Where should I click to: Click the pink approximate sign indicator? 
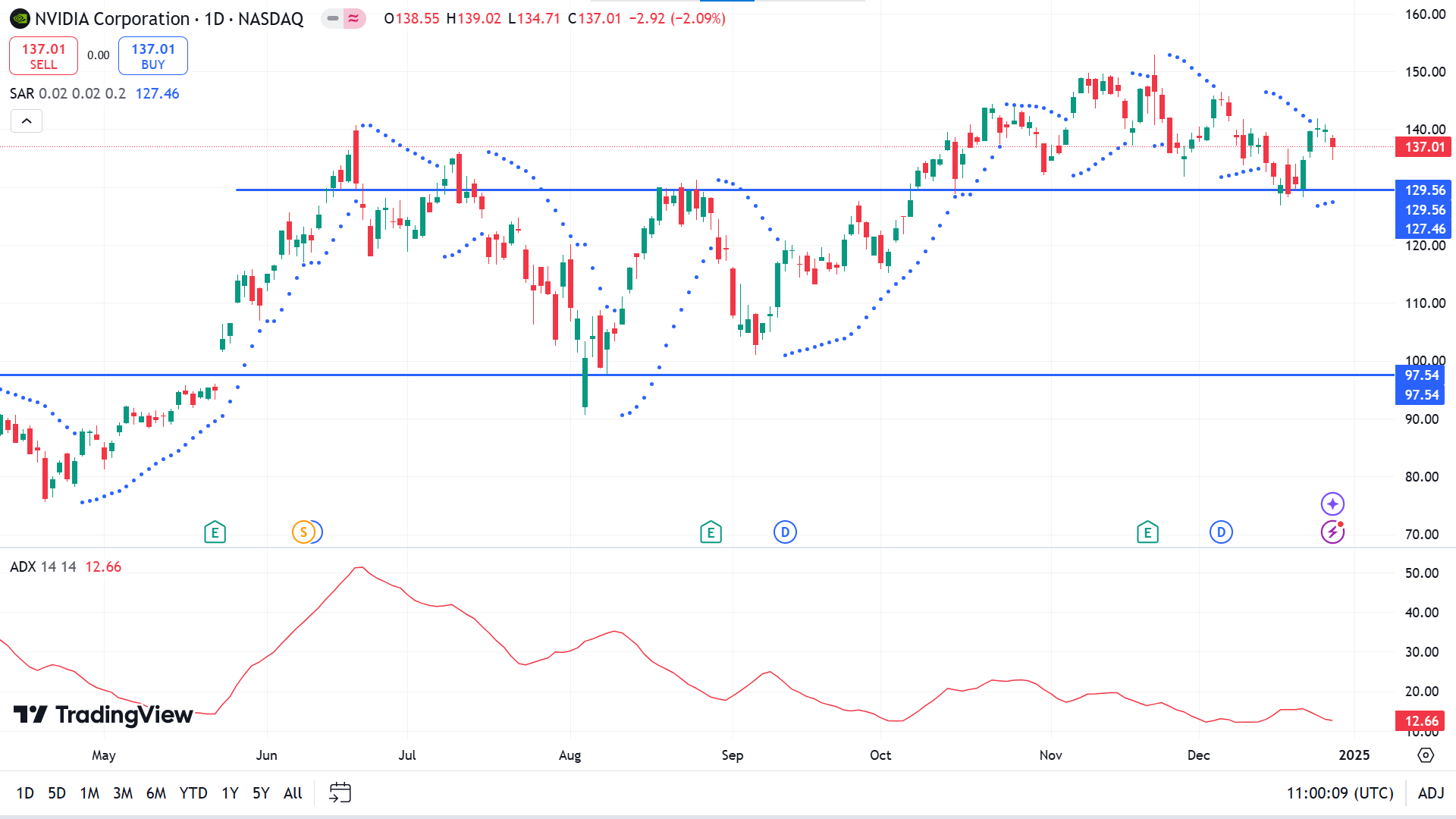click(x=354, y=18)
